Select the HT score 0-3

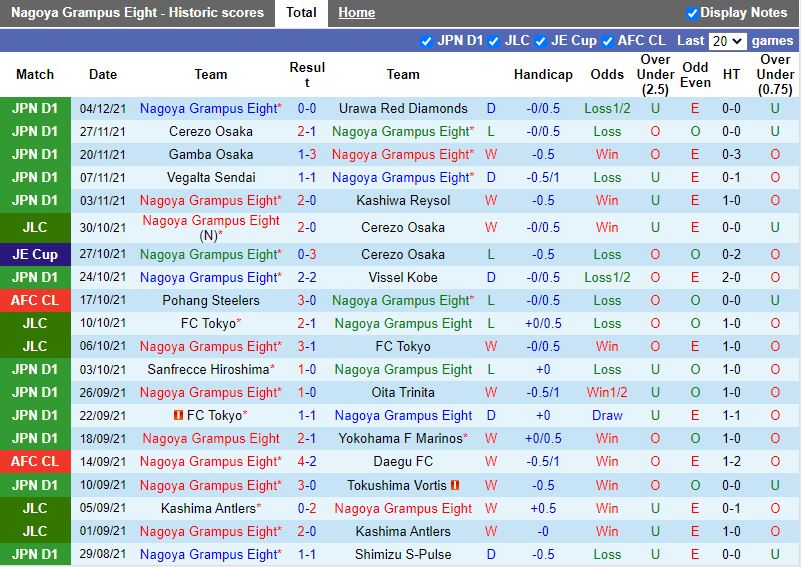pos(731,154)
